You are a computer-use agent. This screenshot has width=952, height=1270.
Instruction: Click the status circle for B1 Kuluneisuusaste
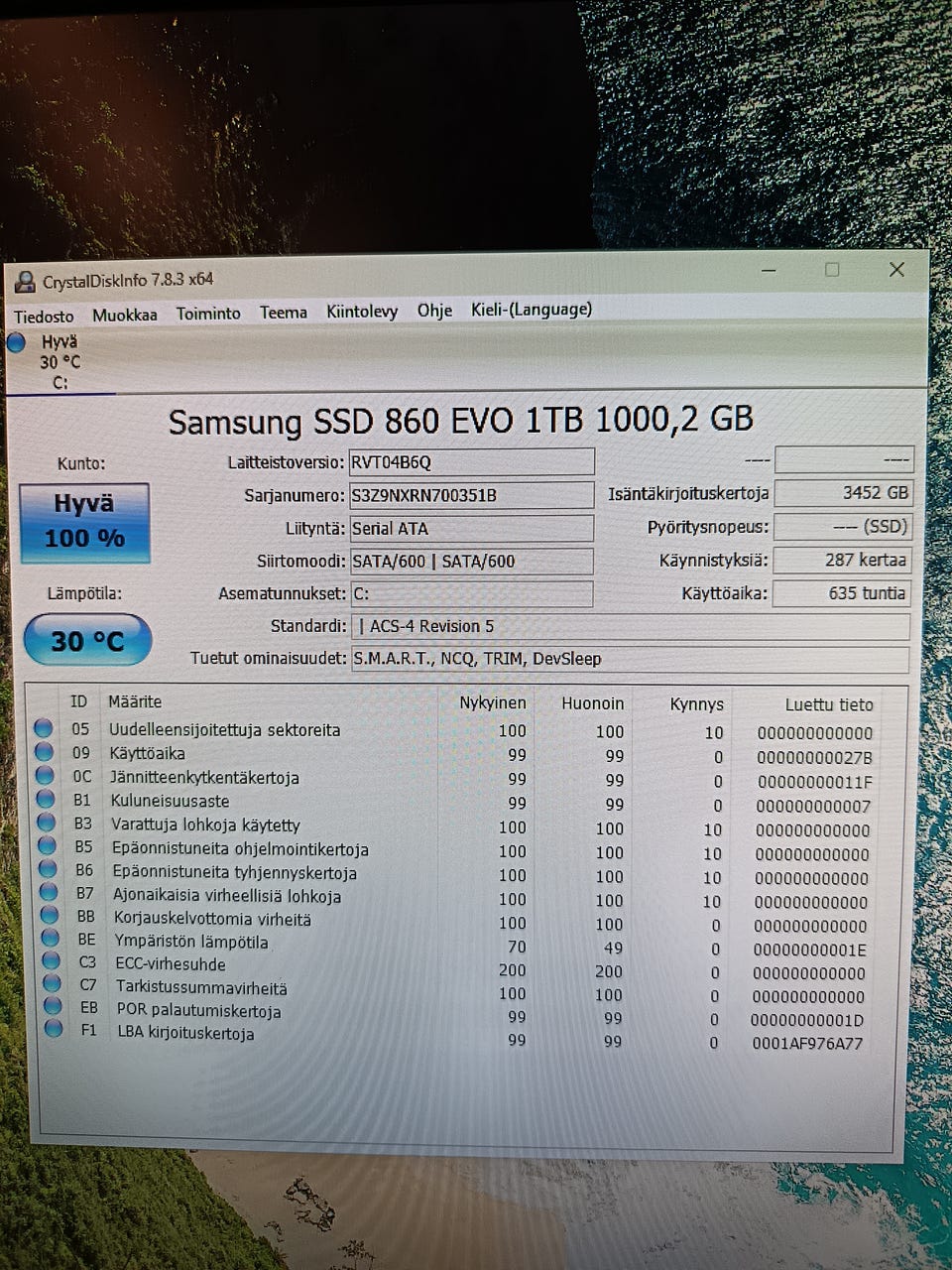46,799
